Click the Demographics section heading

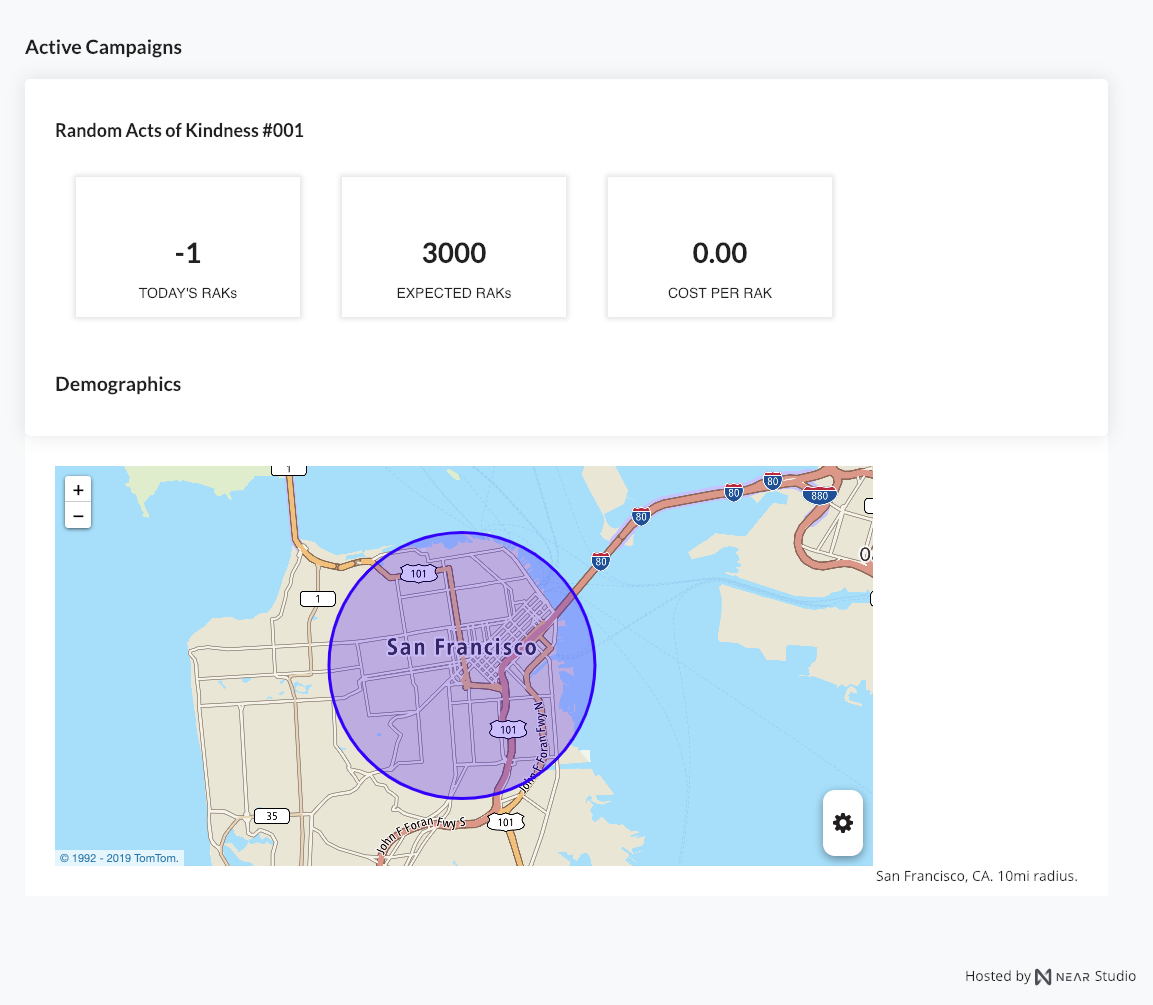[118, 384]
